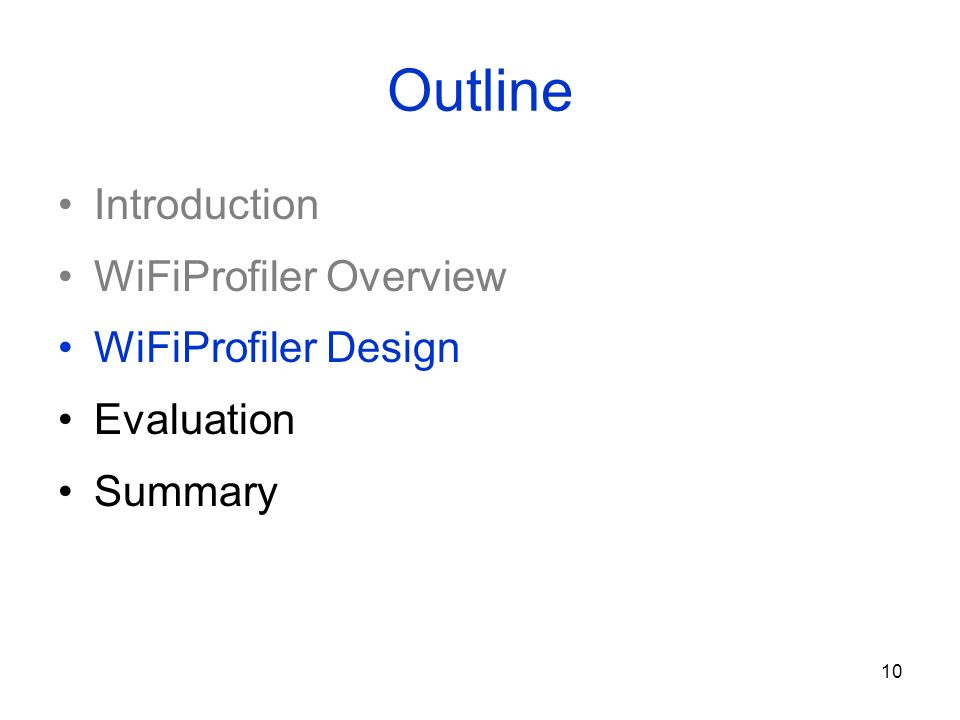The height and width of the screenshot is (720, 960).
Task: Click the capital I of Introduction
Action: pyautogui.click(x=99, y=204)
